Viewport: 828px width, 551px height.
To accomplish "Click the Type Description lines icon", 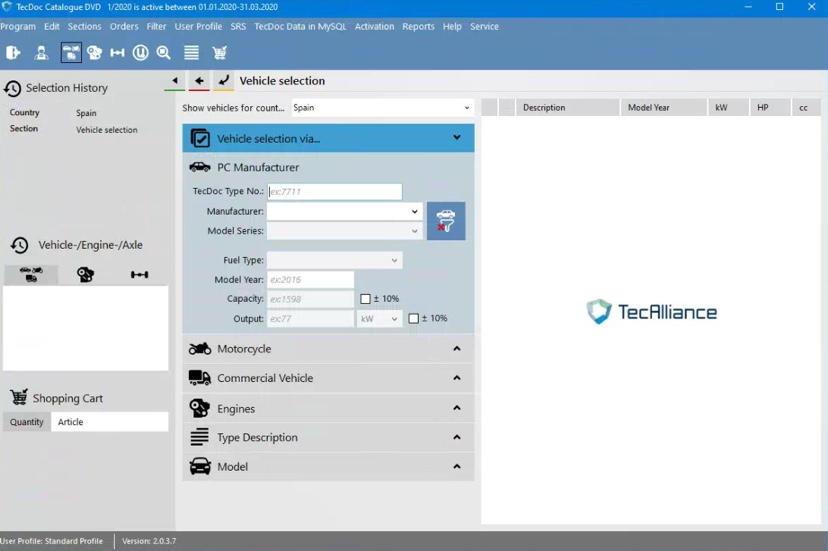I will [x=200, y=437].
